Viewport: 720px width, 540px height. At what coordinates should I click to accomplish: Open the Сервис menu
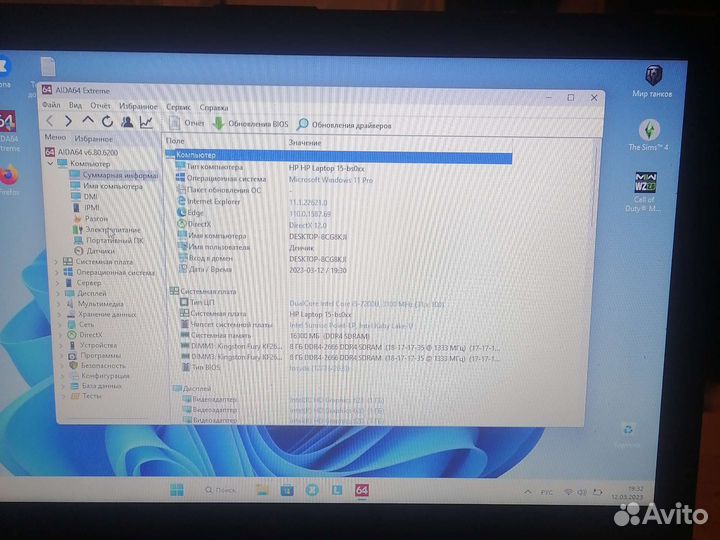178,107
